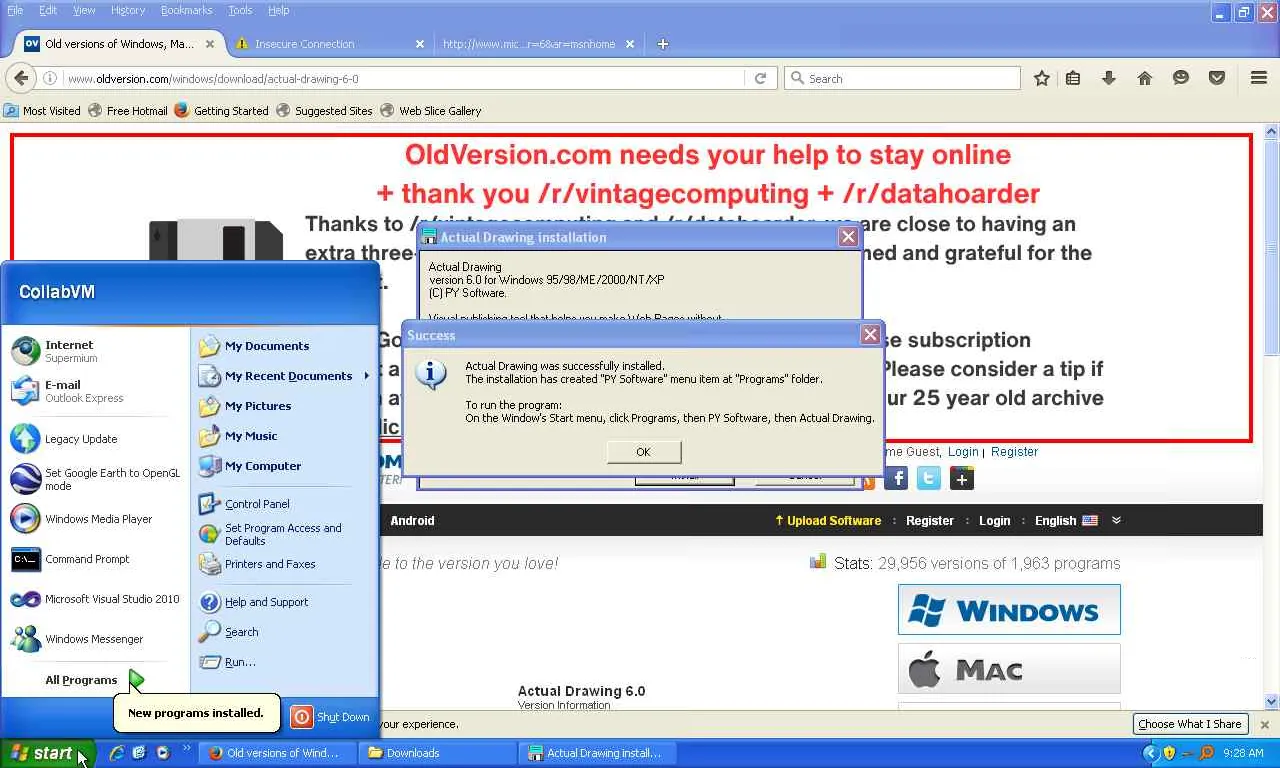The height and width of the screenshot is (768, 1280).
Task: Expand All Programs in Start menu
Action: pos(95,680)
